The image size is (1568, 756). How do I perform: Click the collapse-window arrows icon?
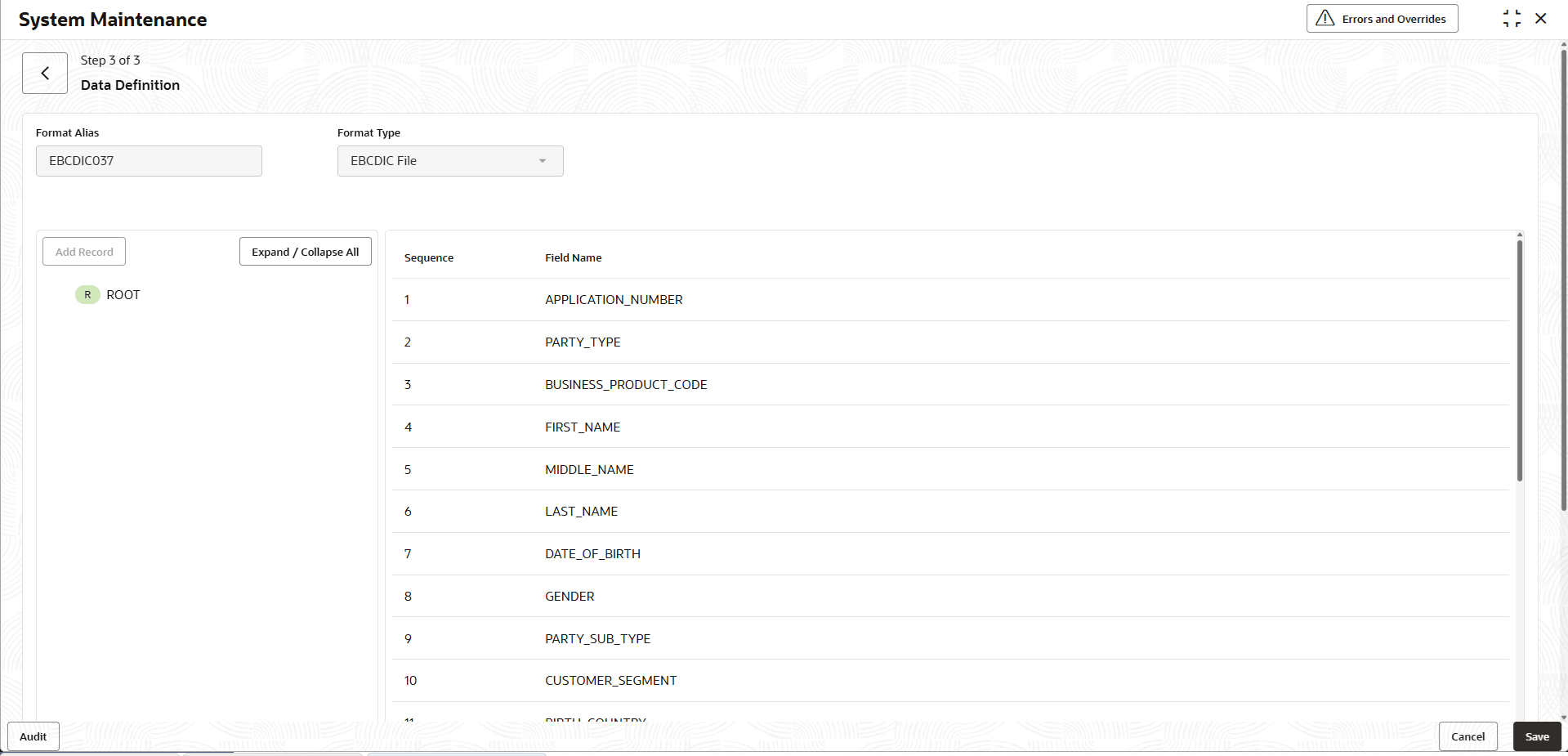(x=1512, y=19)
